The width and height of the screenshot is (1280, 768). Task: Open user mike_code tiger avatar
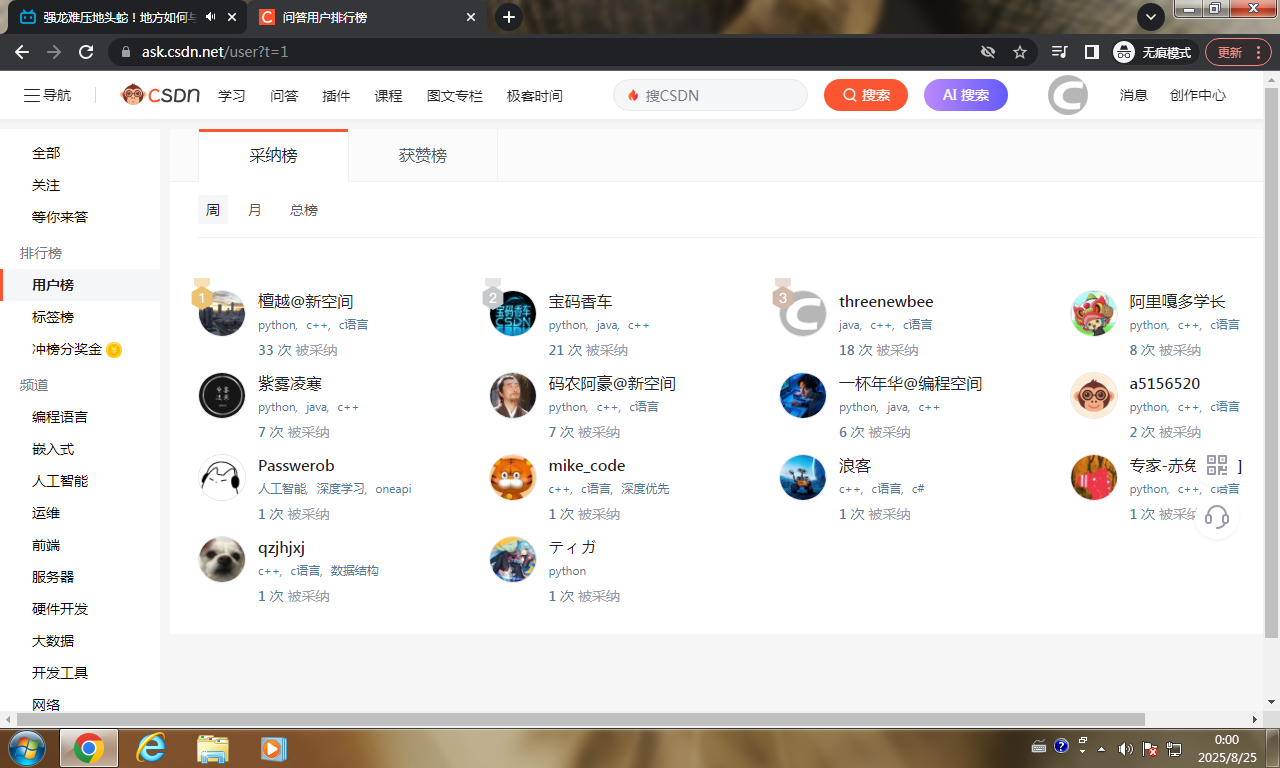point(513,477)
